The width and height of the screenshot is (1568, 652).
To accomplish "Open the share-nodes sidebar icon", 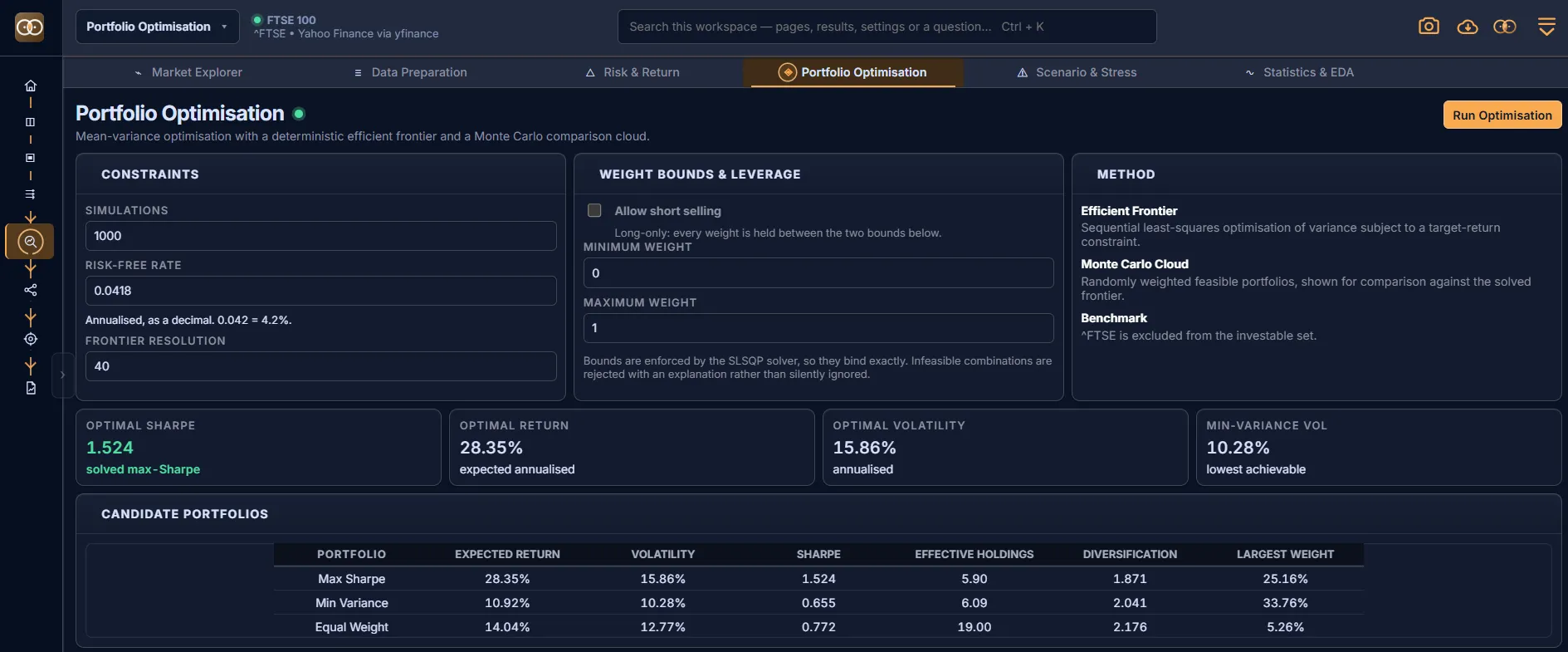I will pos(31,290).
